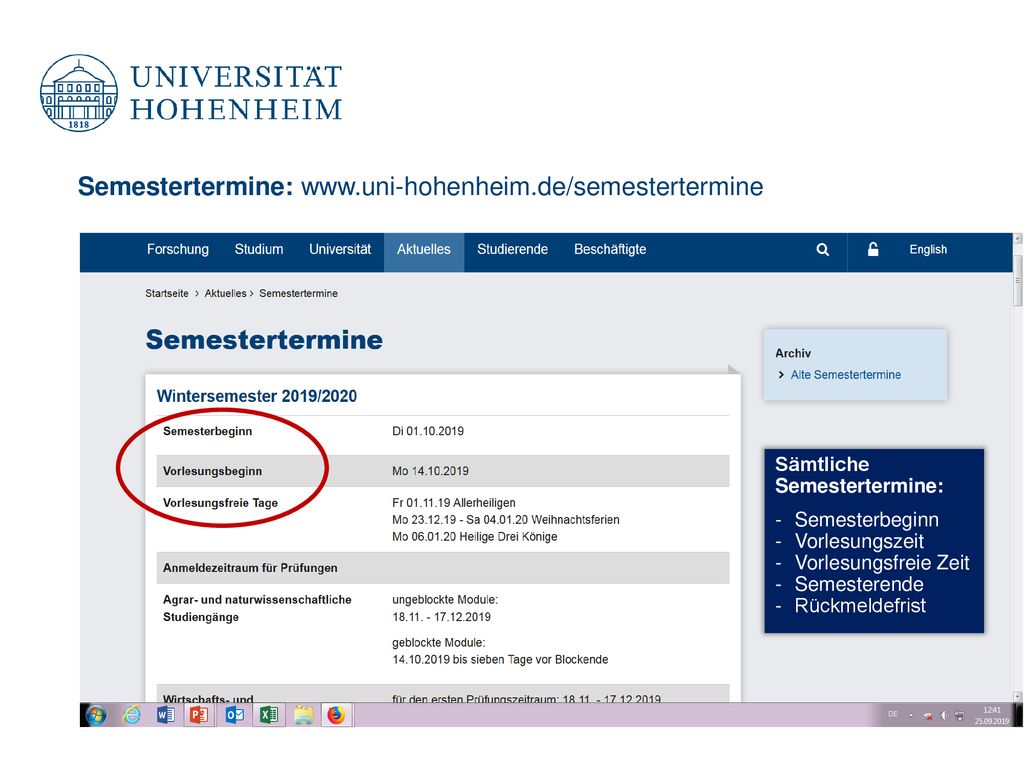Open the Forschung menu
The width and height of the screenshot is (1024, 768).
click(178, 249)
